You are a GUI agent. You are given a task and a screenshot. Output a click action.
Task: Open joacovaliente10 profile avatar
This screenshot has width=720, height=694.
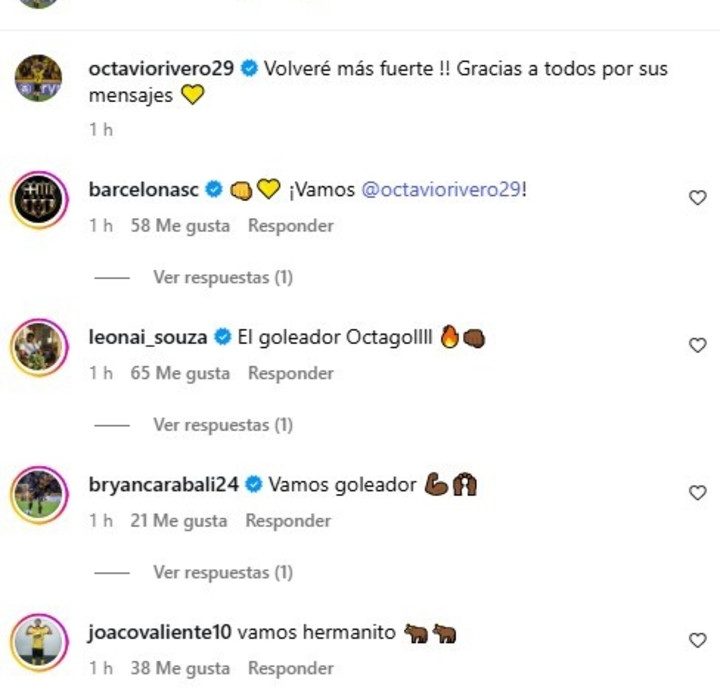(39, 642)
